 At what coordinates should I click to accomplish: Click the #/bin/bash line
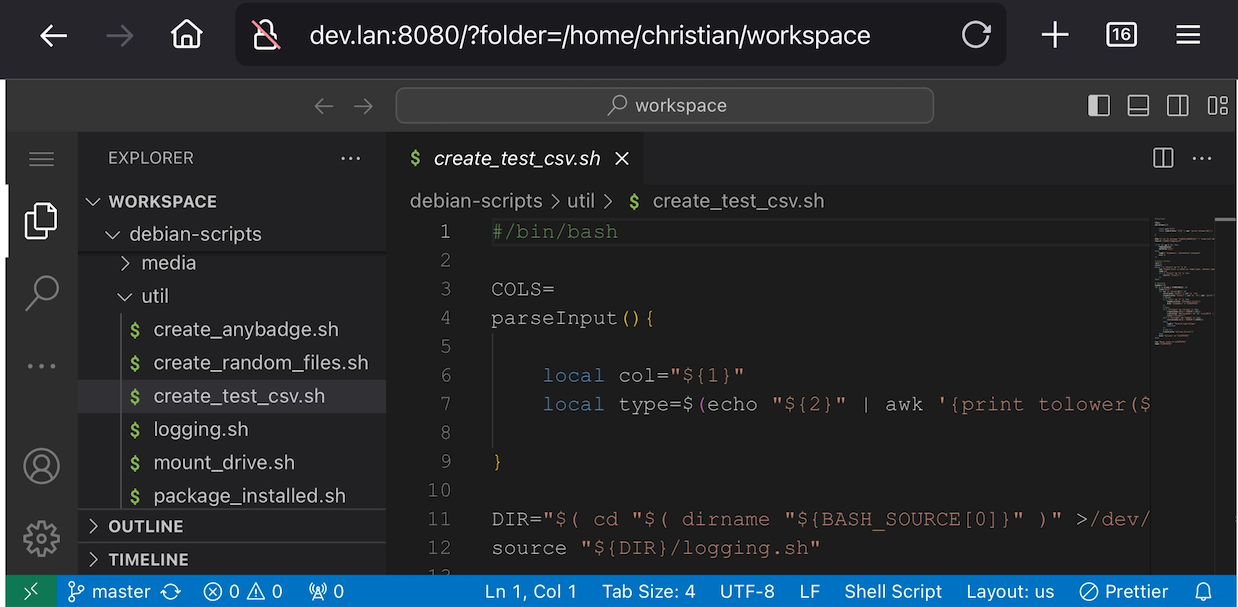point(555,232)
